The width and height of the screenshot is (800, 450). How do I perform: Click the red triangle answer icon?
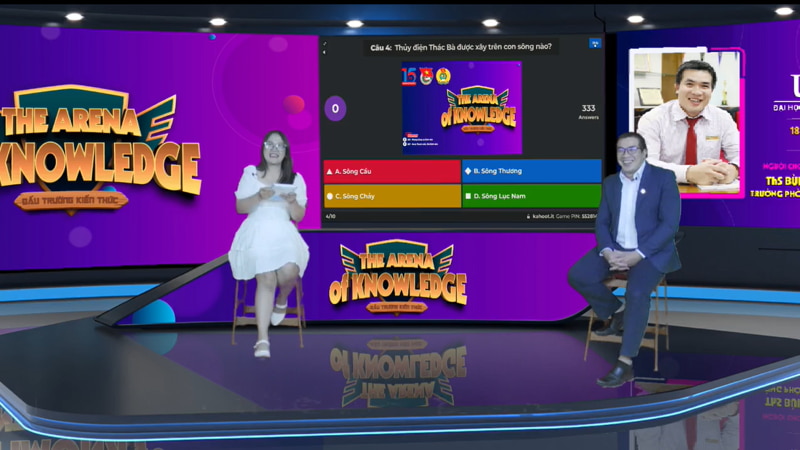tap(330, 171)
